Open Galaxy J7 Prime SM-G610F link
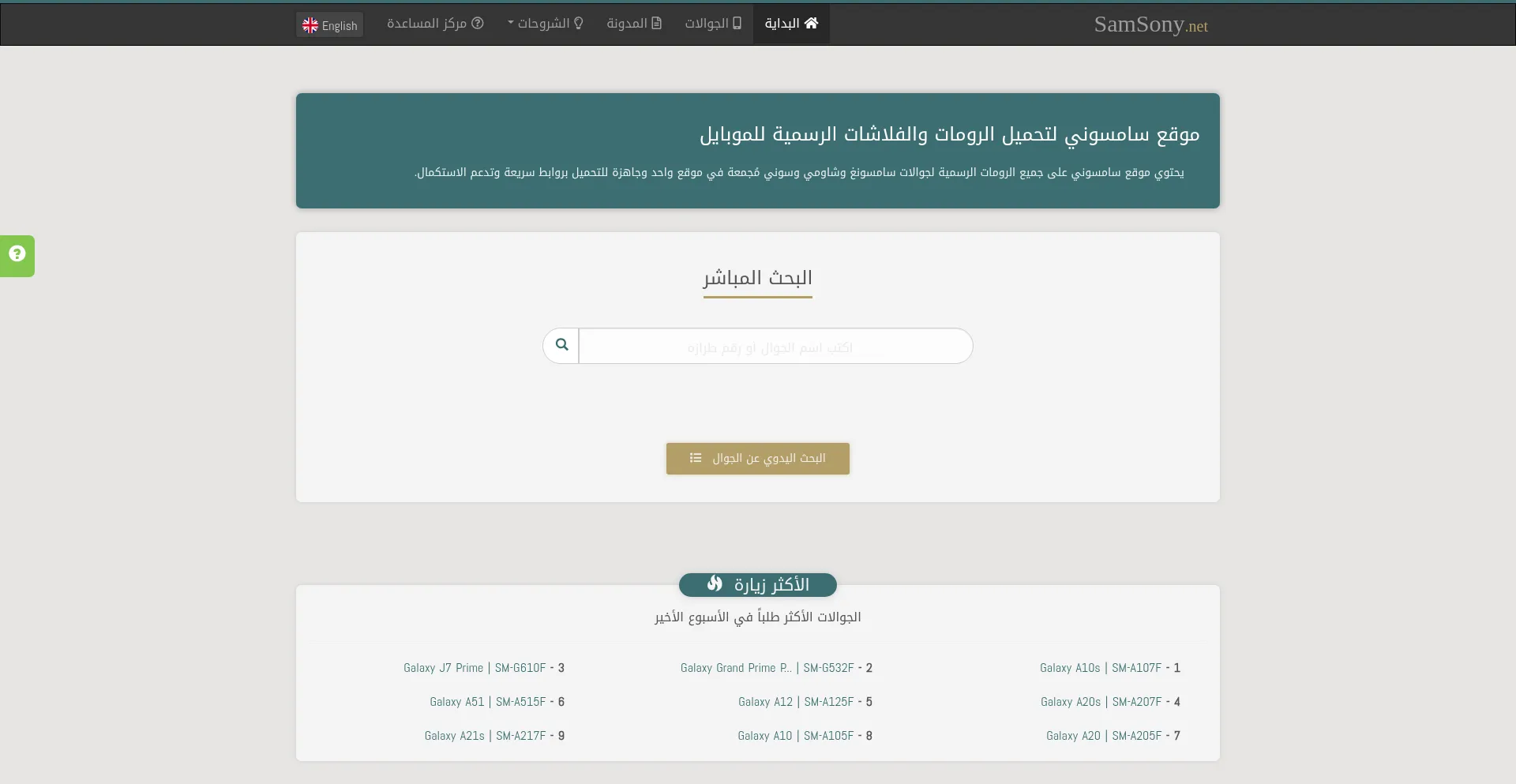1516x784 pixels. click(475, 668)
